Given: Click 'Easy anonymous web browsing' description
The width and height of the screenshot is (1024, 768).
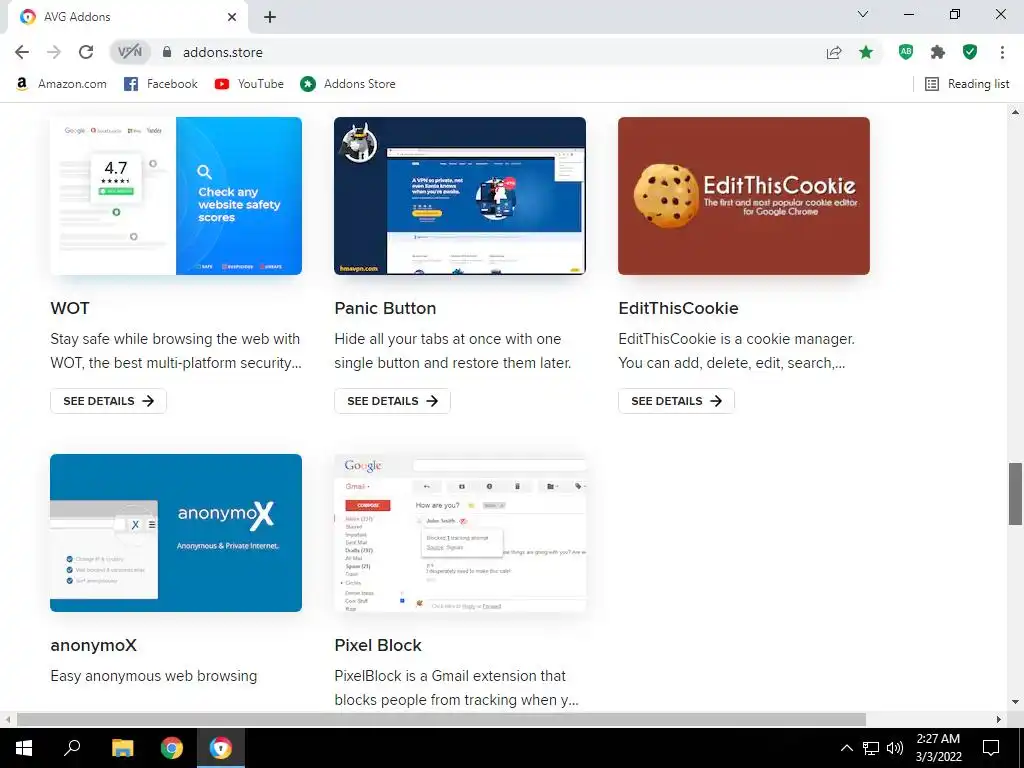Looking at the screenshot, I should click(x=153, y=676).
